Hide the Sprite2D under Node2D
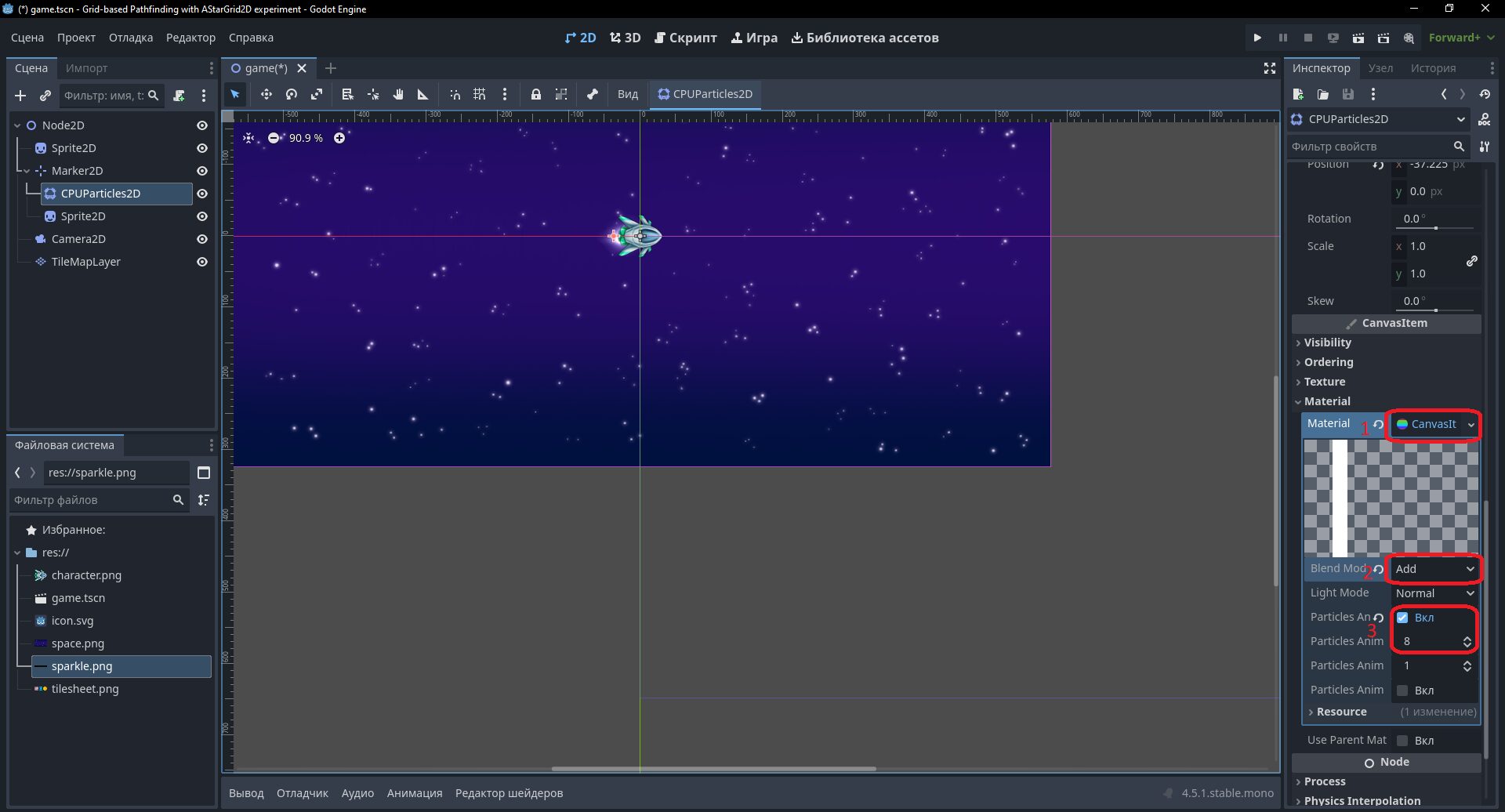This screenshot has width=1505, height=812. pos(202,148)
